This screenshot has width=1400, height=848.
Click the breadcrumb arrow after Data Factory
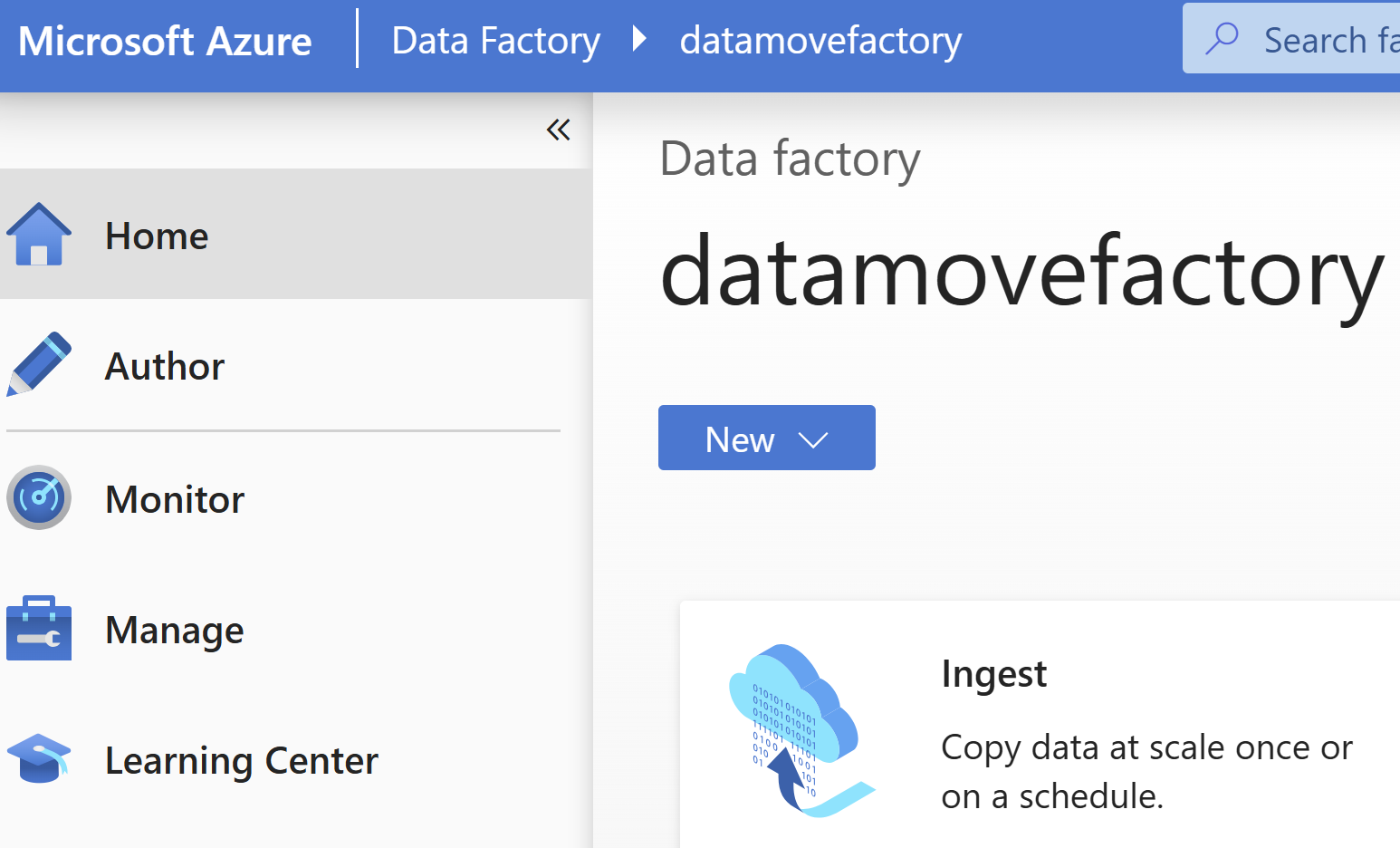click(x=639, y=39)
